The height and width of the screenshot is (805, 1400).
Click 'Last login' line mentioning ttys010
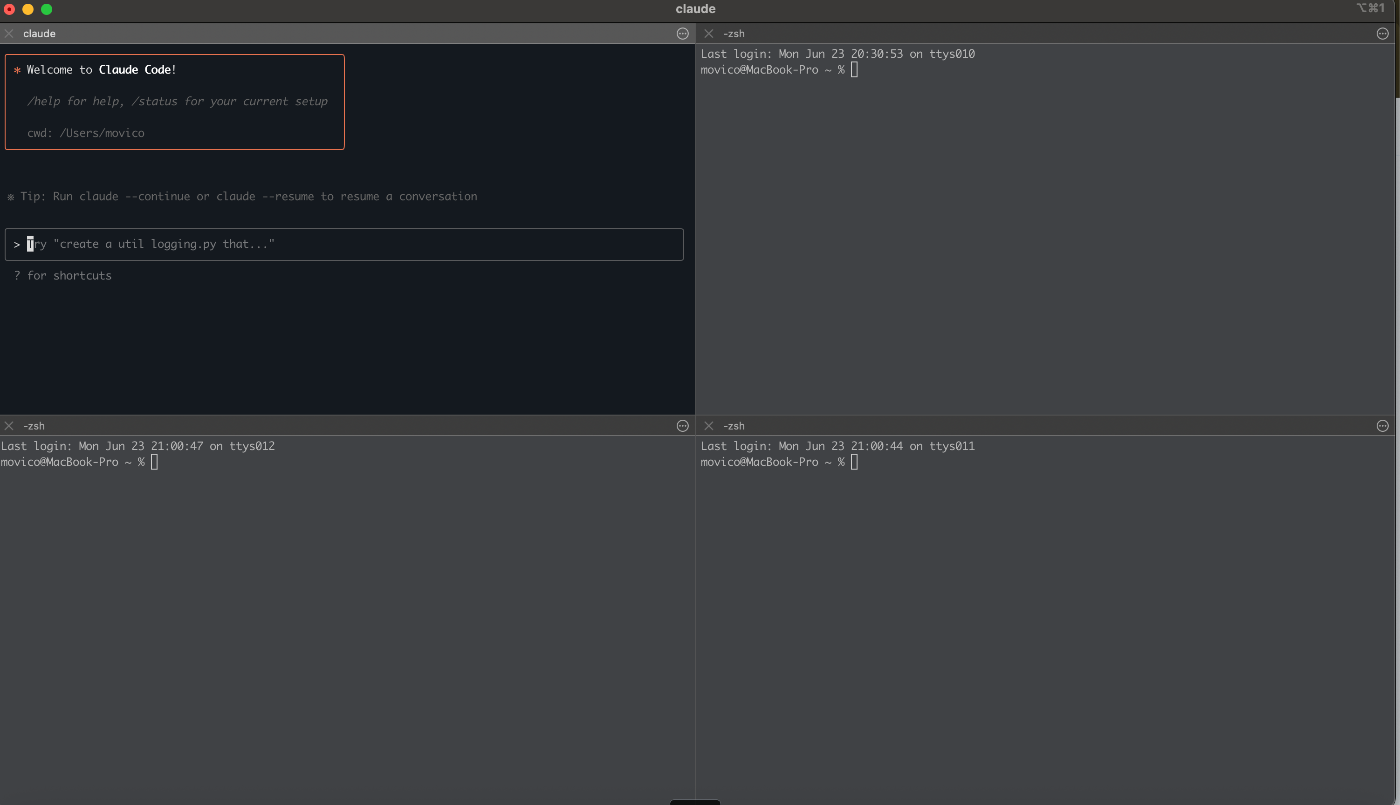838,54
